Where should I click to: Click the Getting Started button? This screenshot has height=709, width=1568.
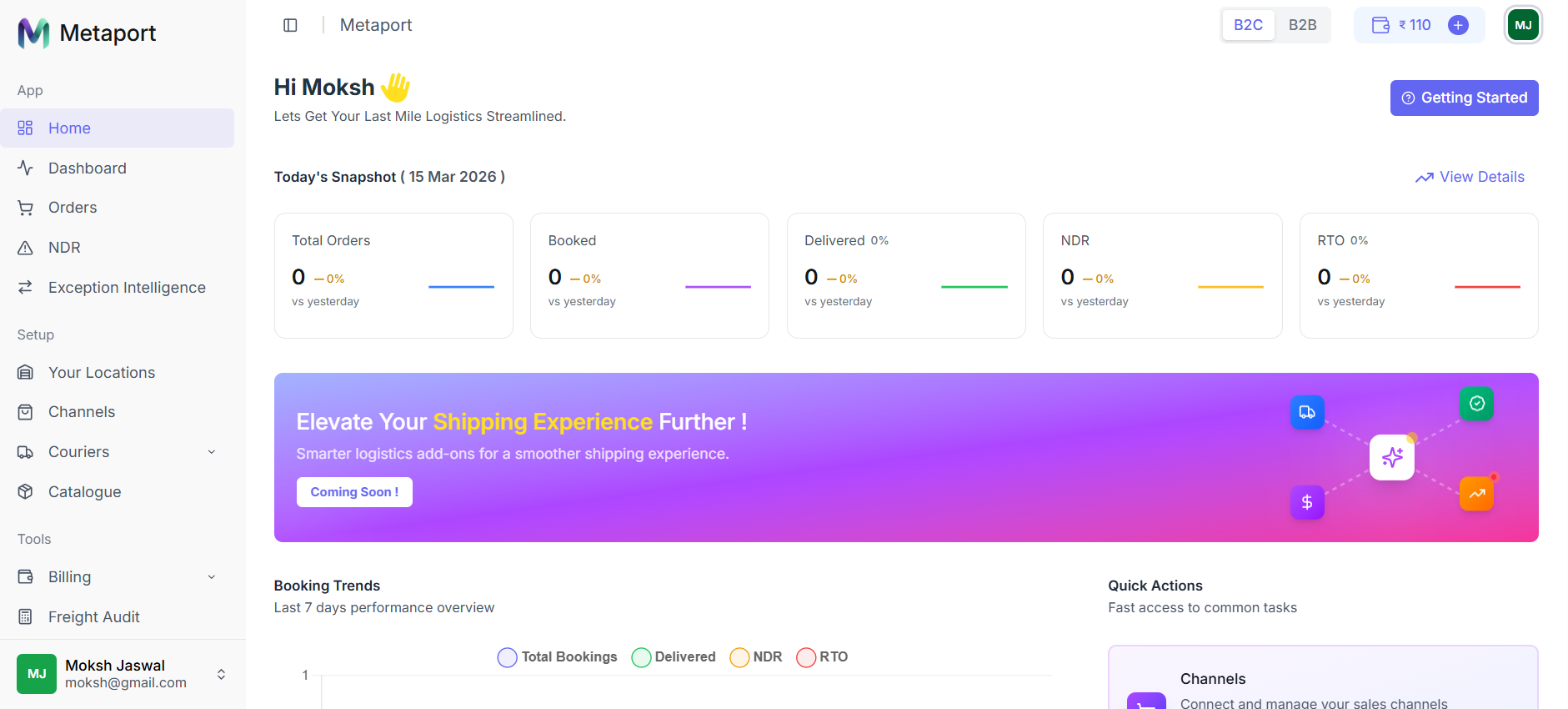pyautogui.click(x=1464, y=98)
